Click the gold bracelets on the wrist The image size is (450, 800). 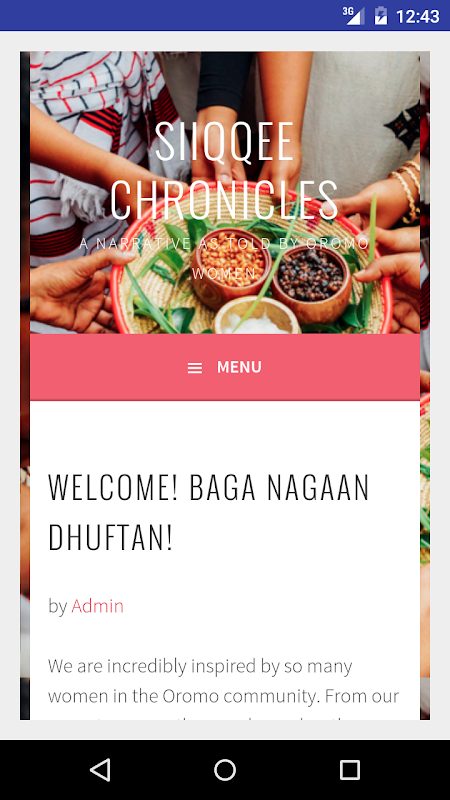click(406, 189)
